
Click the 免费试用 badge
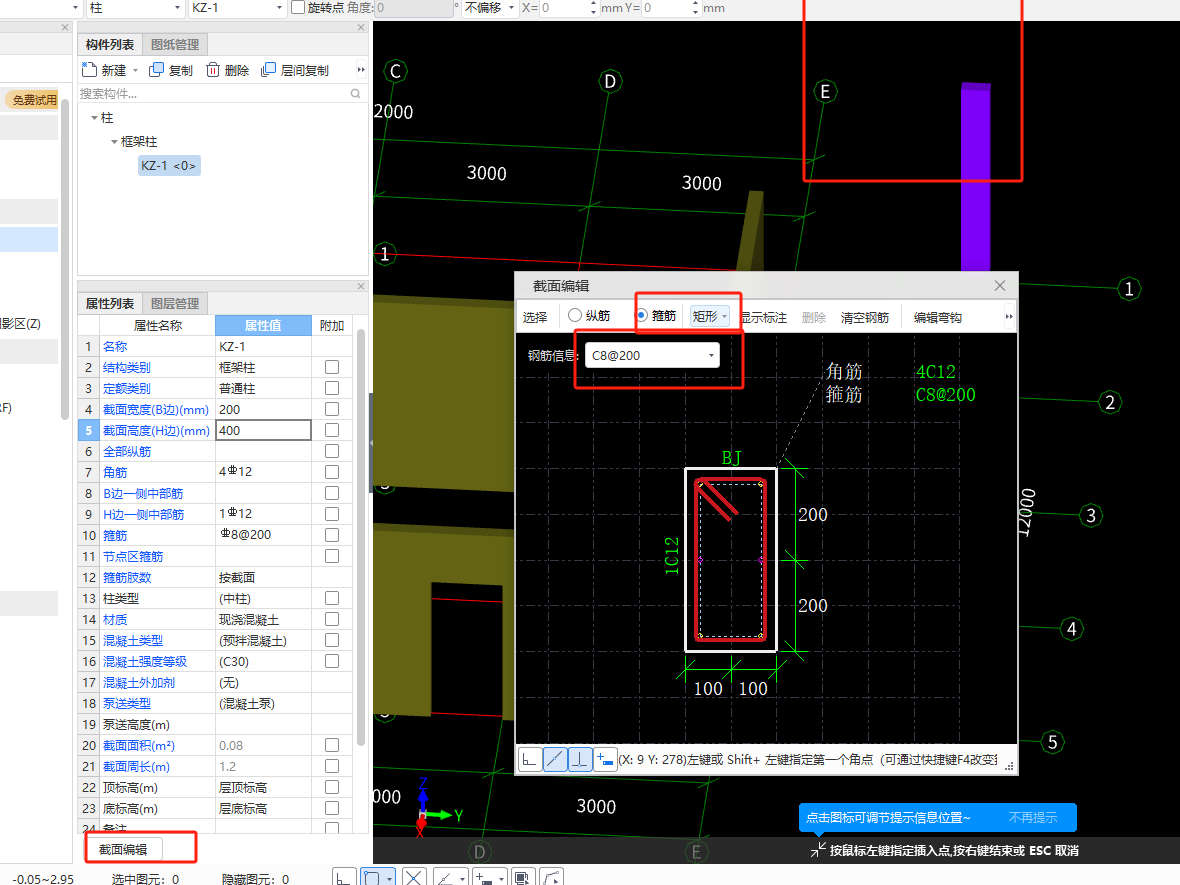34,100
